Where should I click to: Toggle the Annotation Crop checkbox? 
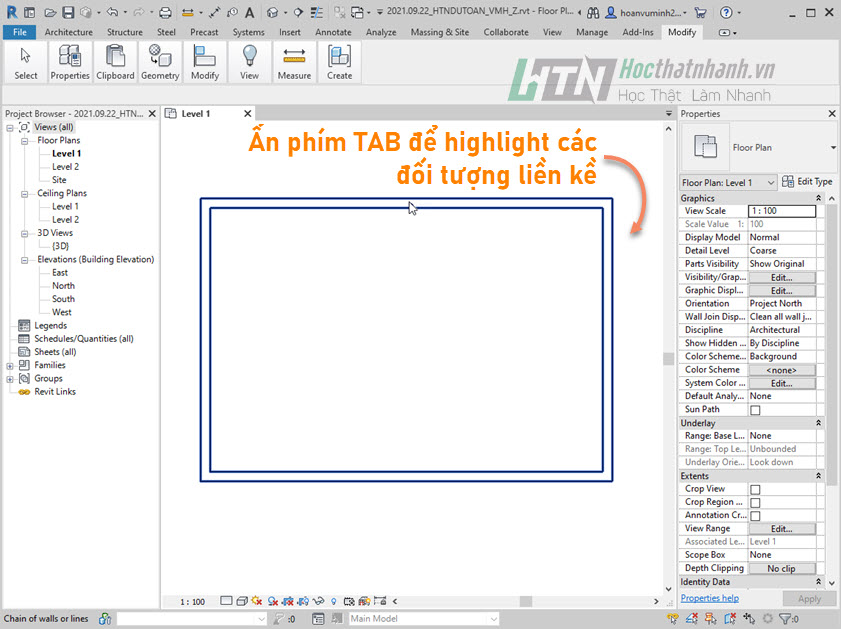[x=755, y=516]
